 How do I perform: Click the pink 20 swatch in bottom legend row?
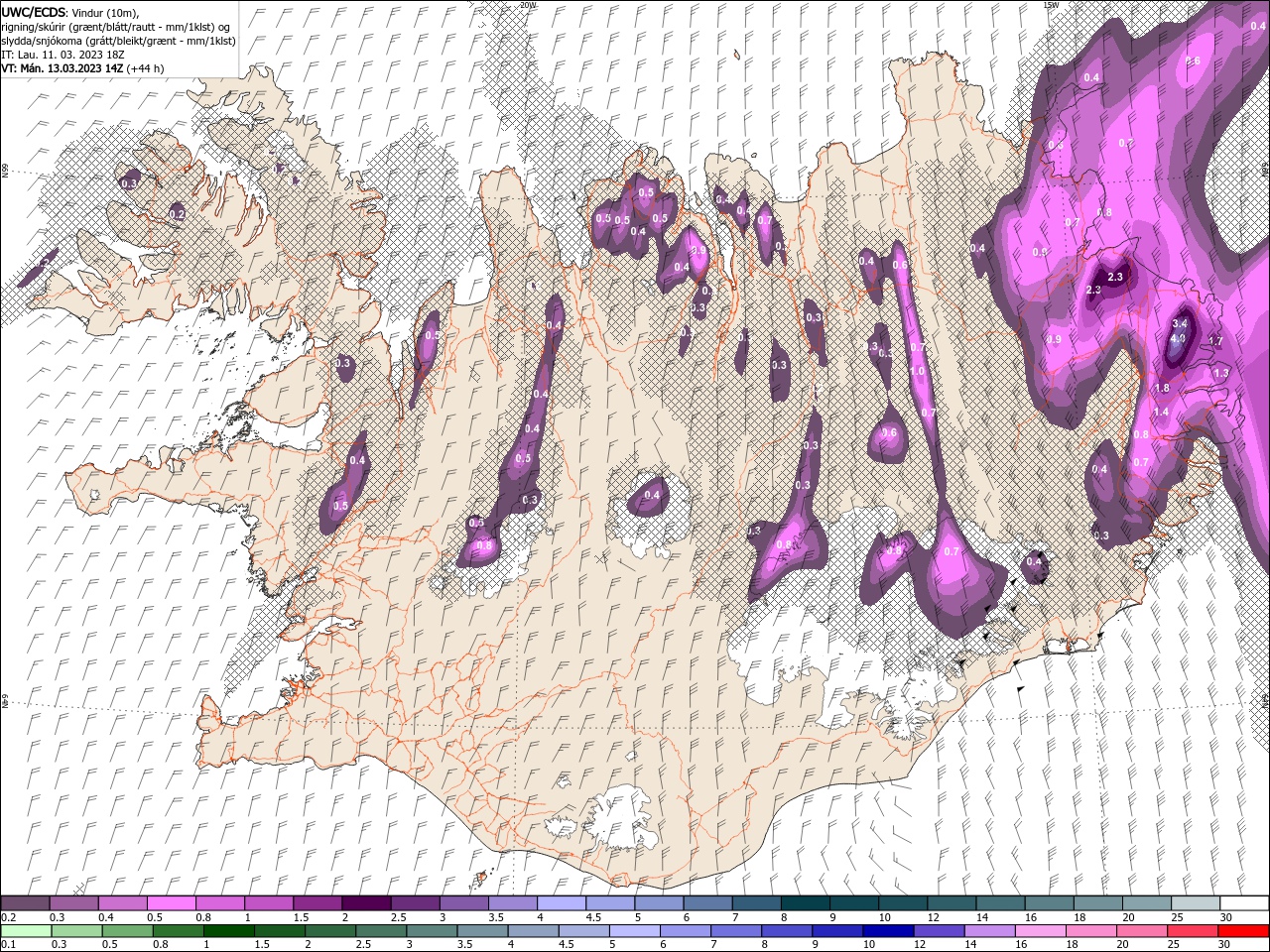pos(1141,930)
